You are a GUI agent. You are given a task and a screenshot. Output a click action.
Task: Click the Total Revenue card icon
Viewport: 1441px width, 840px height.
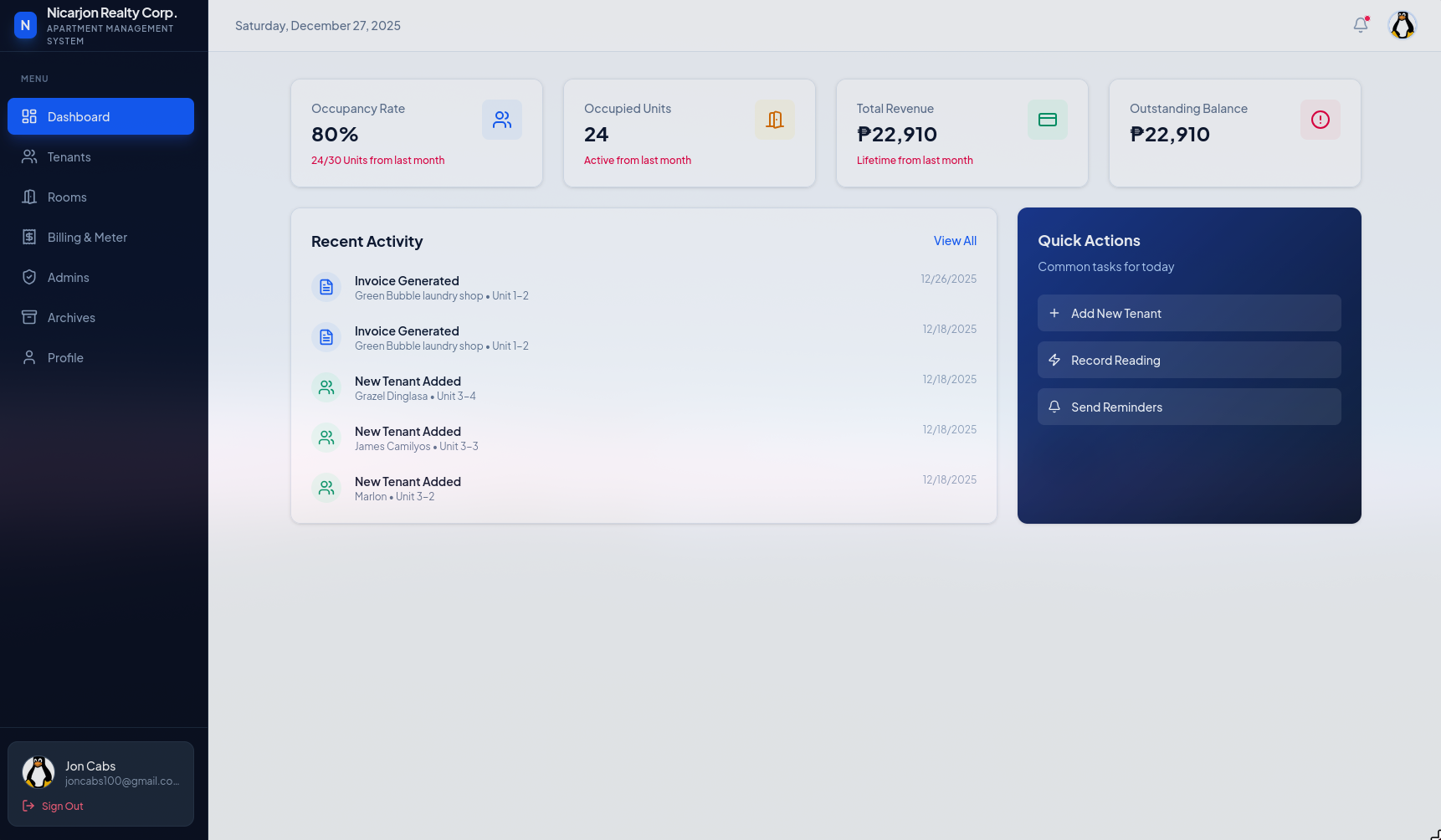[1047, 119]
